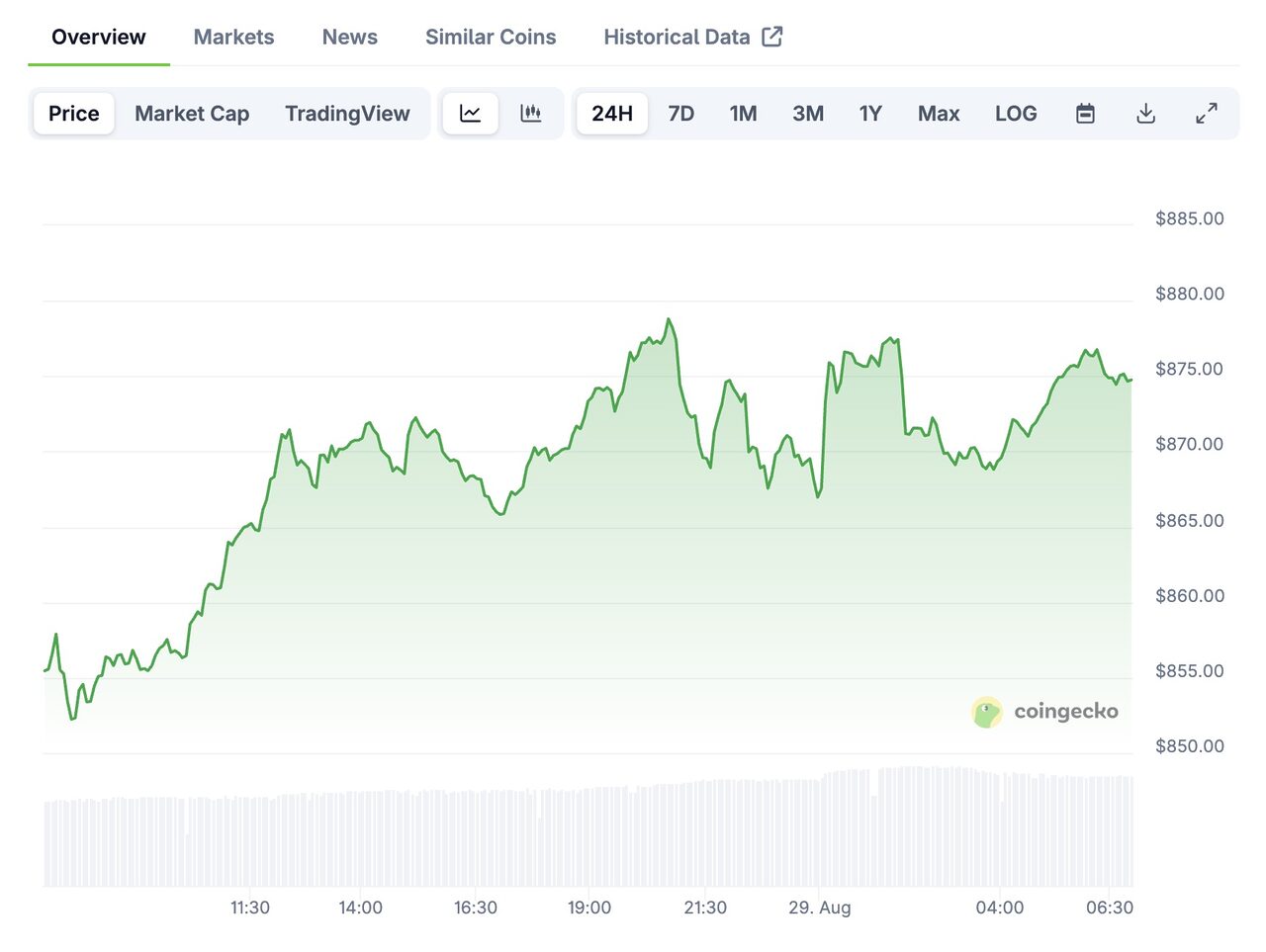
Task: Switch to line chart view icon
Action: coord(470,114)
